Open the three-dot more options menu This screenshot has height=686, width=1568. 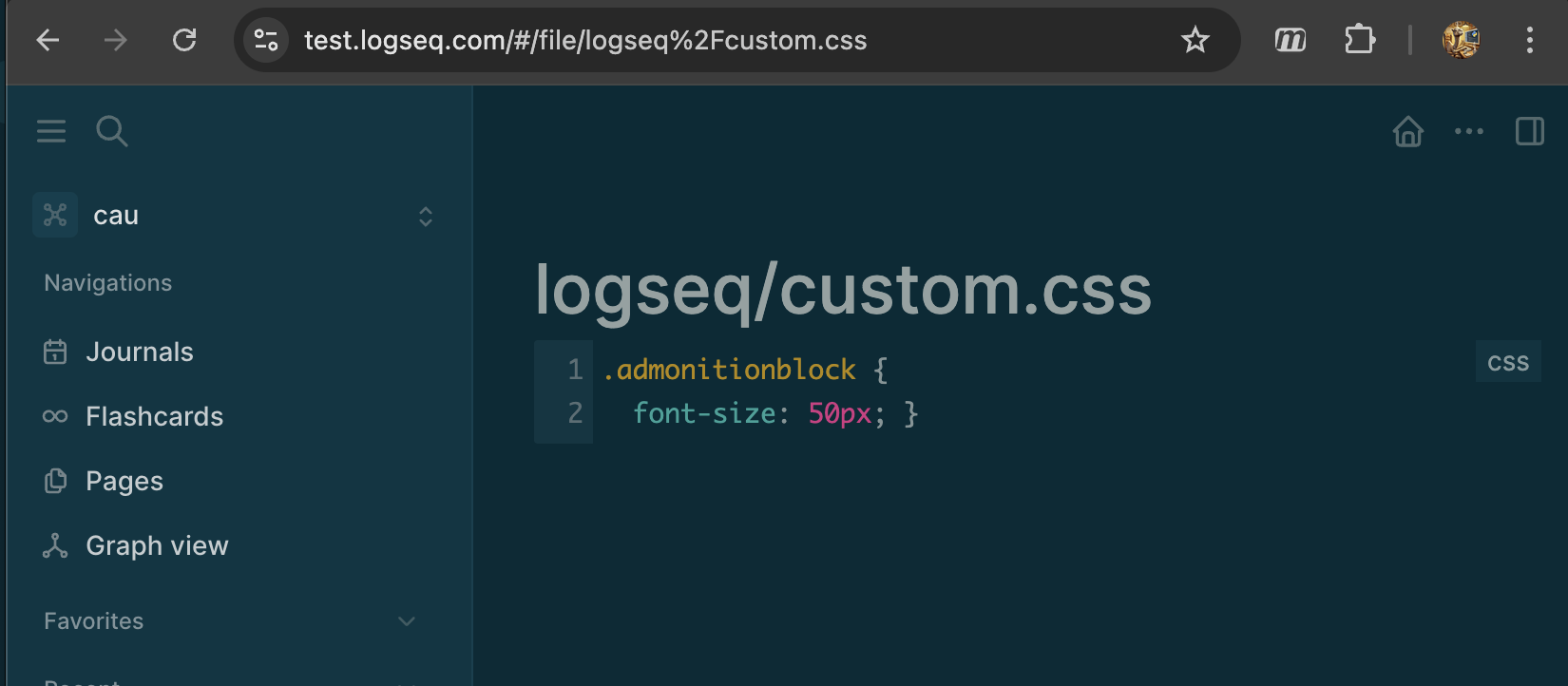[x=1468, y=131]
